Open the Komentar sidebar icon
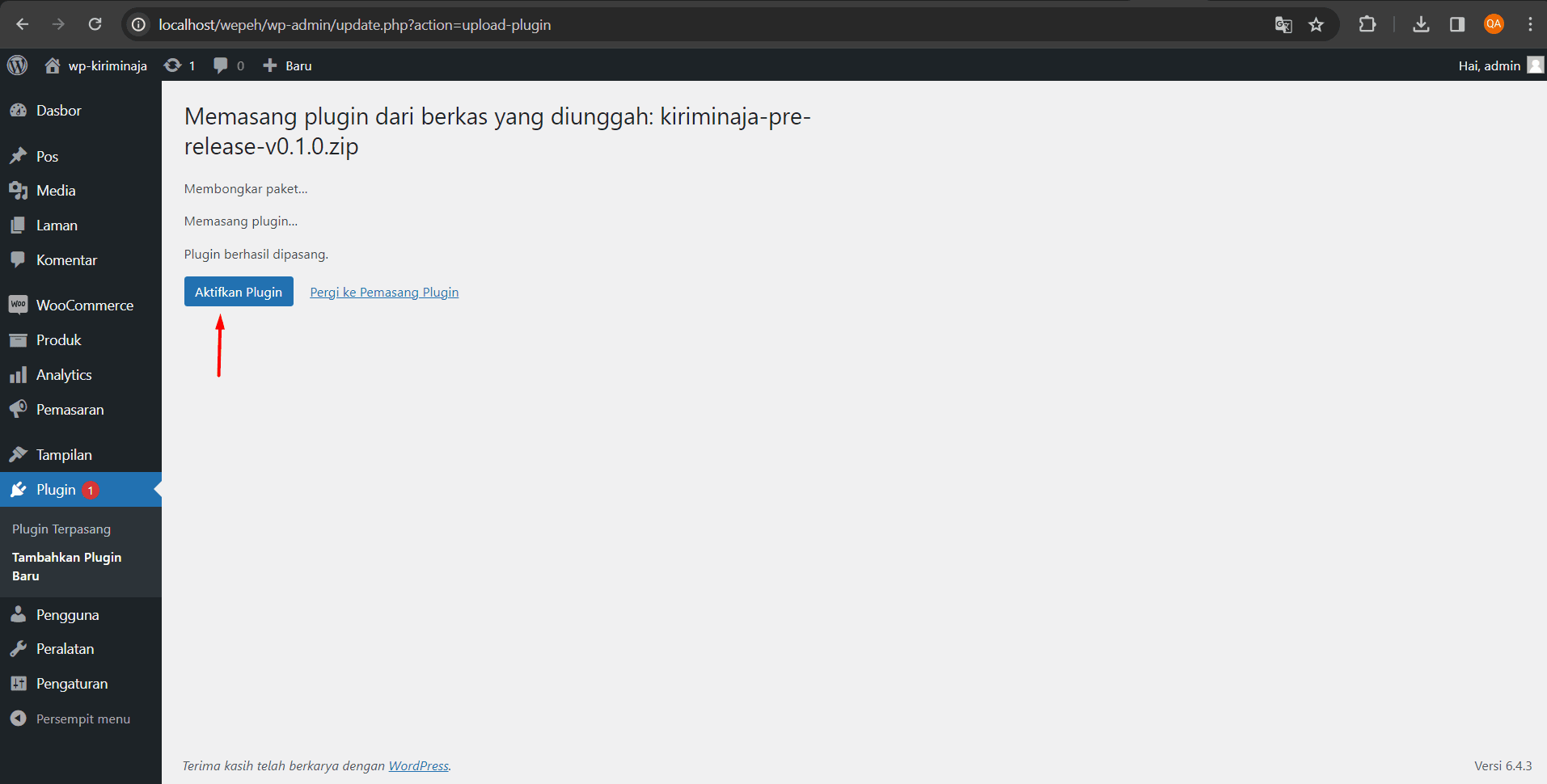Screen dimensions: 1547x784 tap(19, 259)
